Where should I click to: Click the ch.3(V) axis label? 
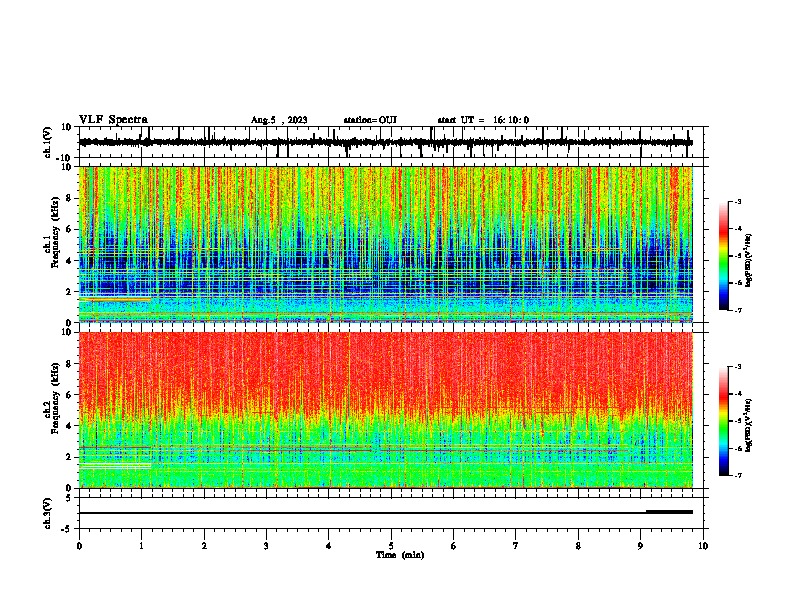pyautogui.click(x=48, y=513)
